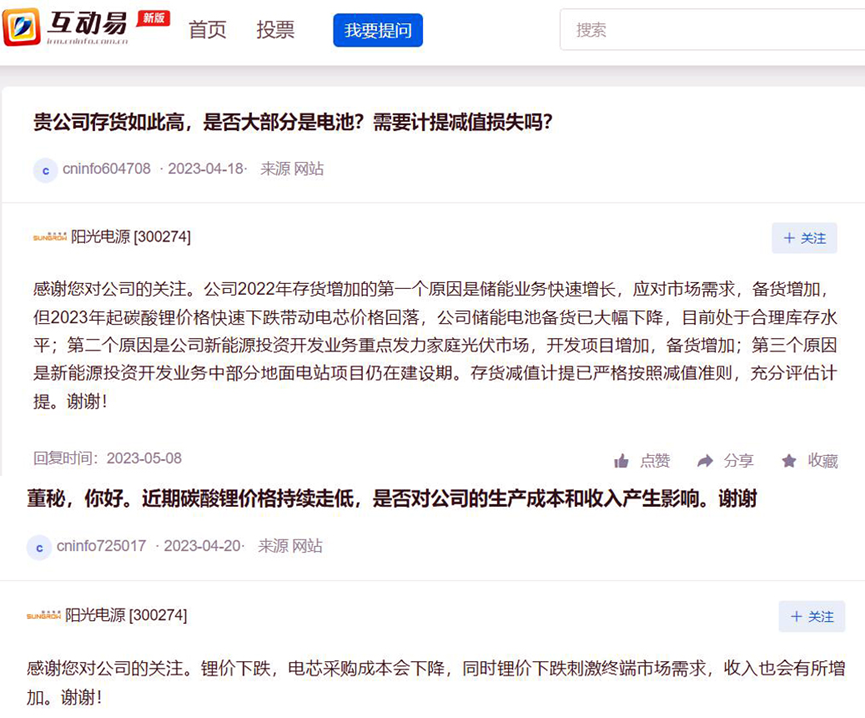865x718 pixels.
Task: Follow 阳光电源 via first 关注 button
Action: (x=804, y=238)
